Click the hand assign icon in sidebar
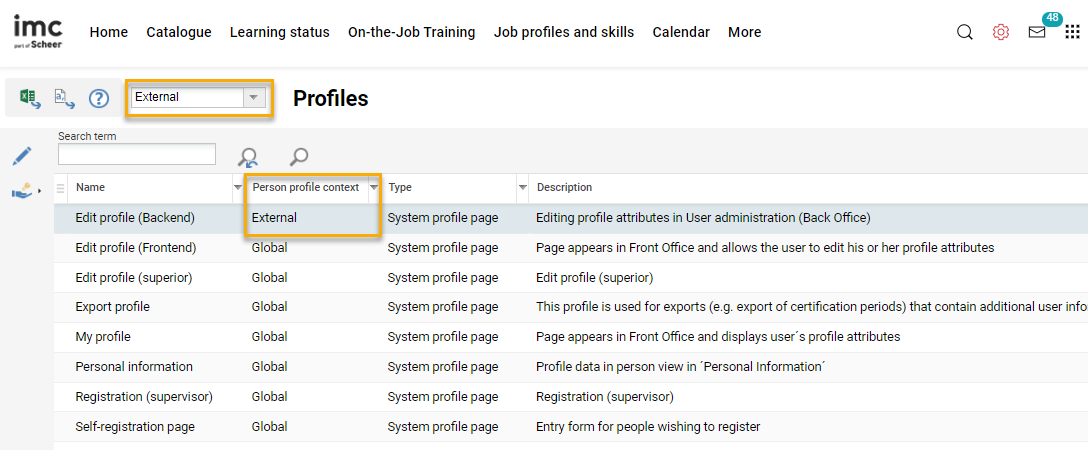1088x450 pixels. click(22, 190)
